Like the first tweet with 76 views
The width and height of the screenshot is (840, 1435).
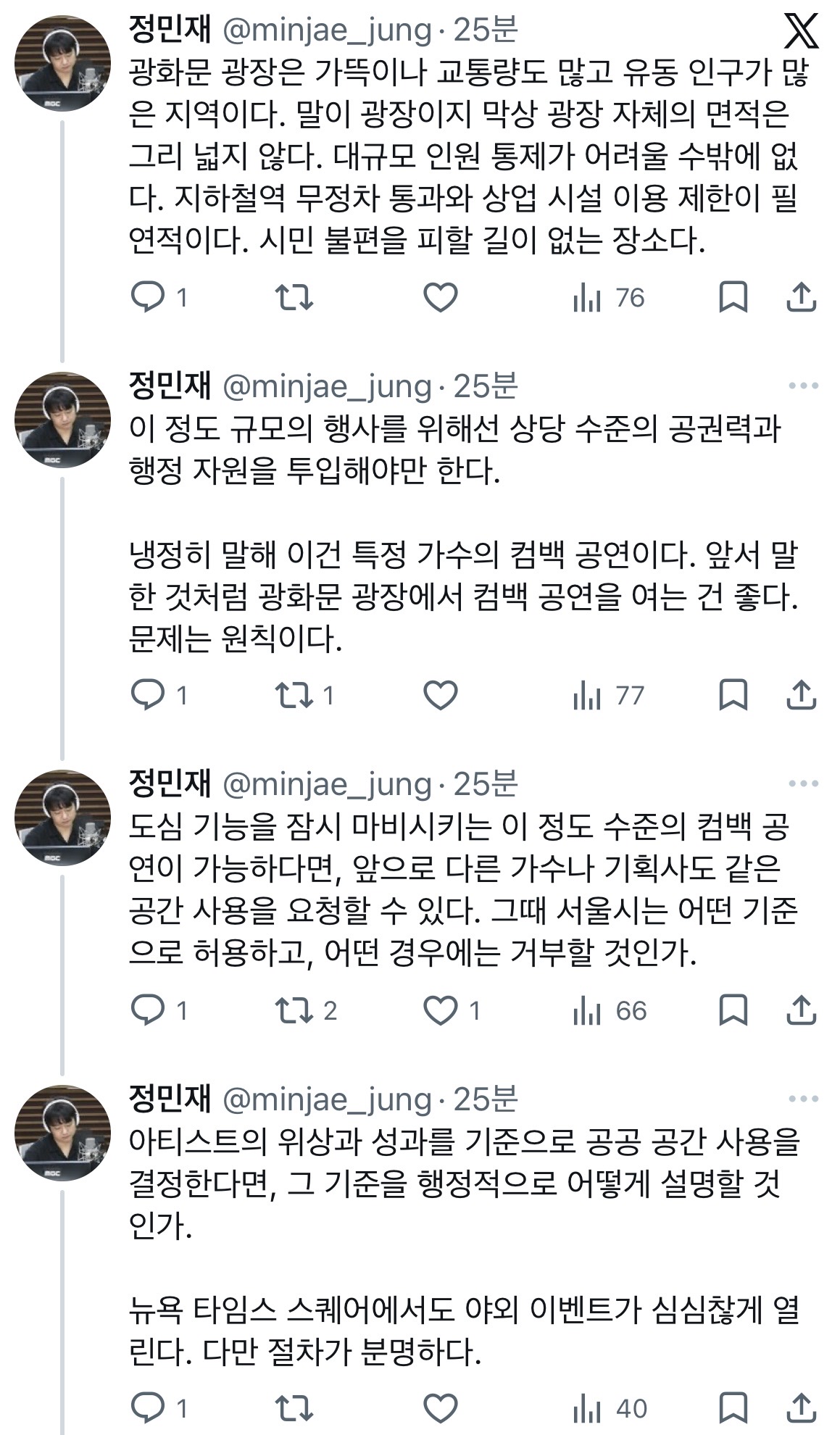click(x=440, y=297)
